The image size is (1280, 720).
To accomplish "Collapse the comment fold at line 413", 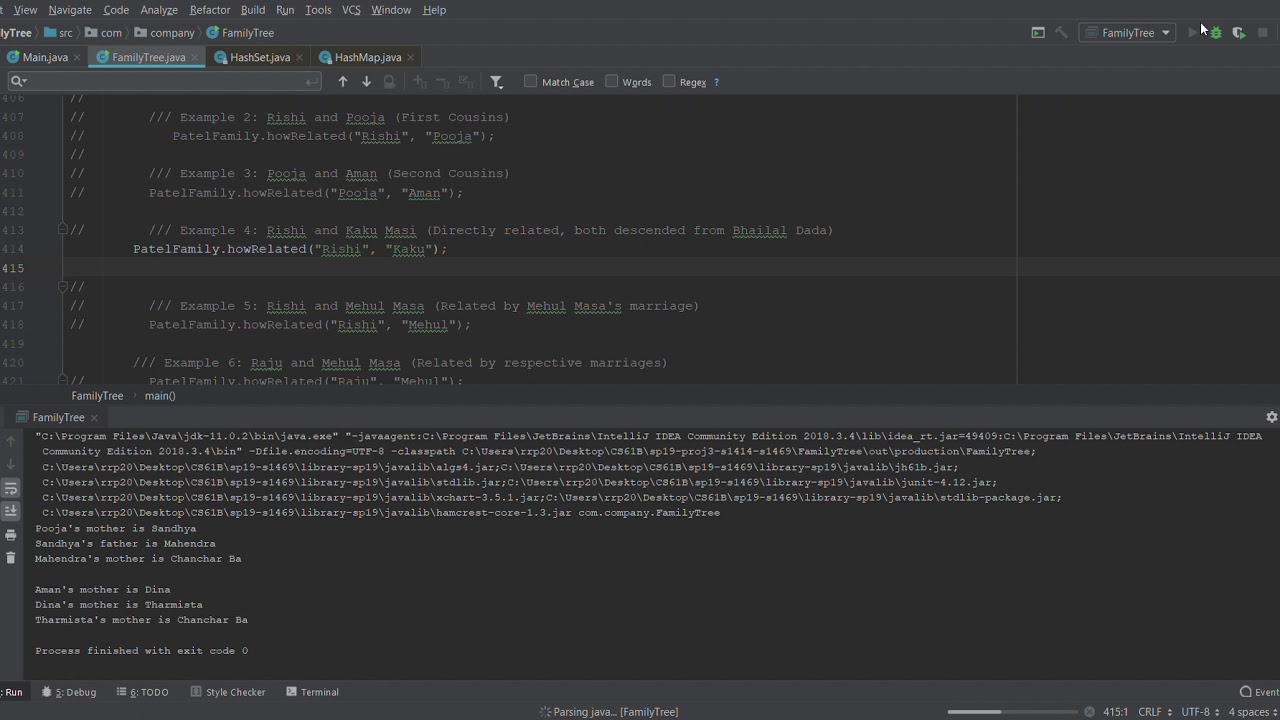I will click(62, 230).
